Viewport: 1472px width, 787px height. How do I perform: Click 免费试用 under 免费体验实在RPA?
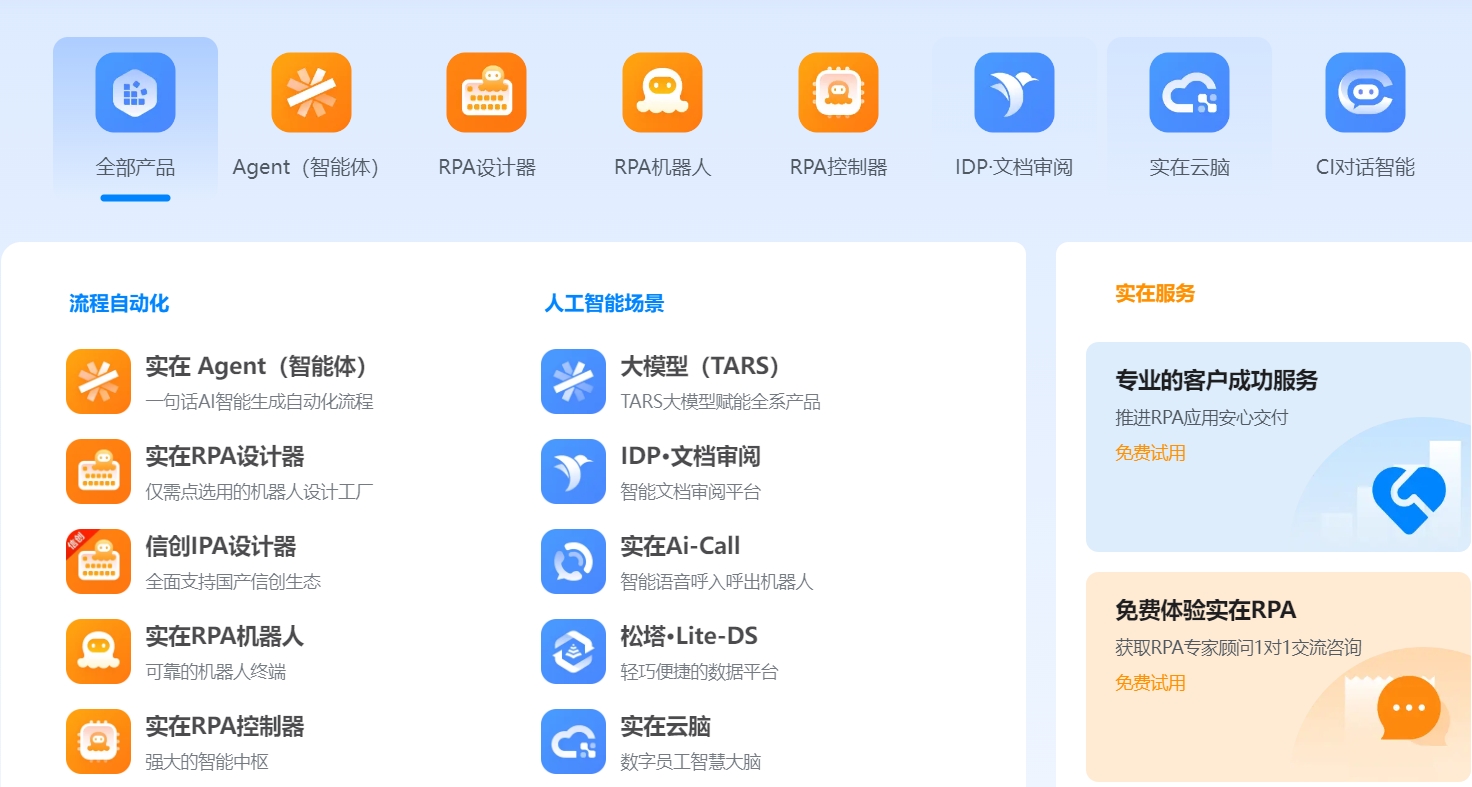(x=1150, y=683)
